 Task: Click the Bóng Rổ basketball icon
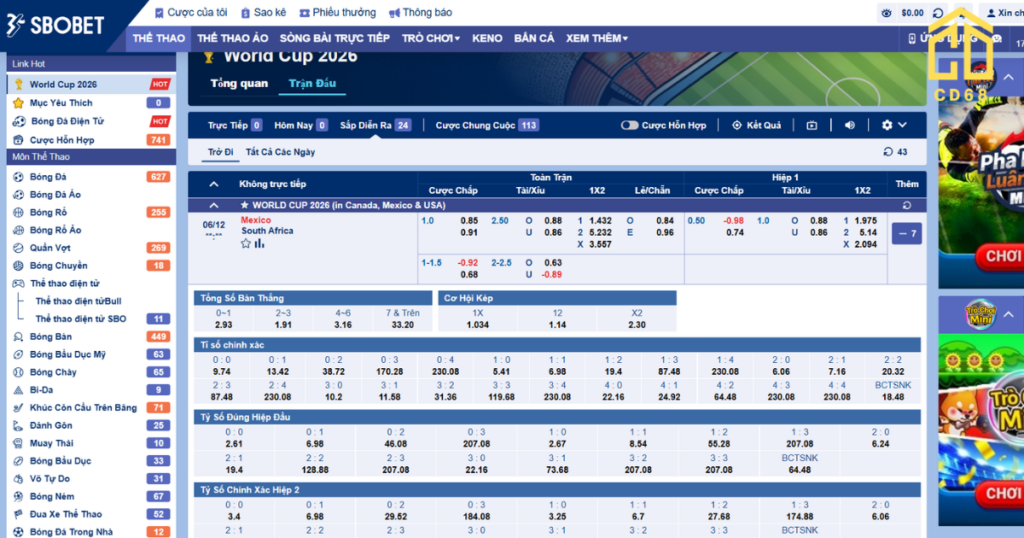pos(18,212)
